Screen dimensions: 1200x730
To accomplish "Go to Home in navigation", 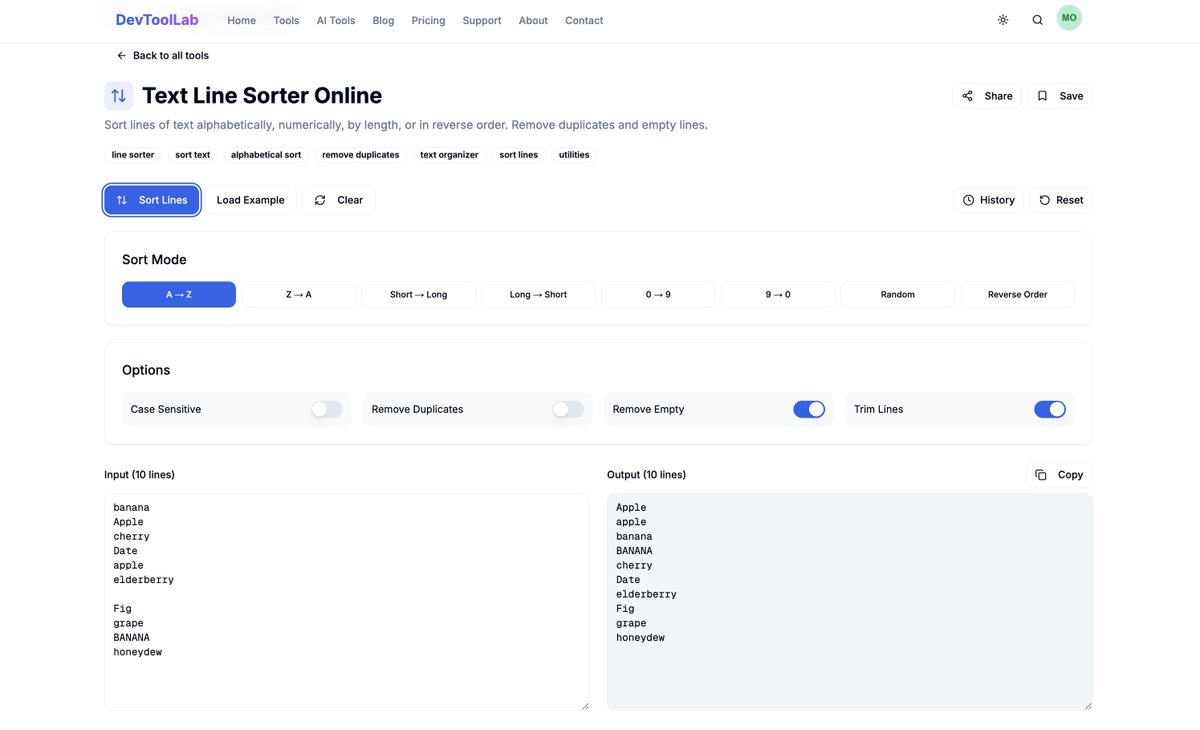I will [241, 20].
